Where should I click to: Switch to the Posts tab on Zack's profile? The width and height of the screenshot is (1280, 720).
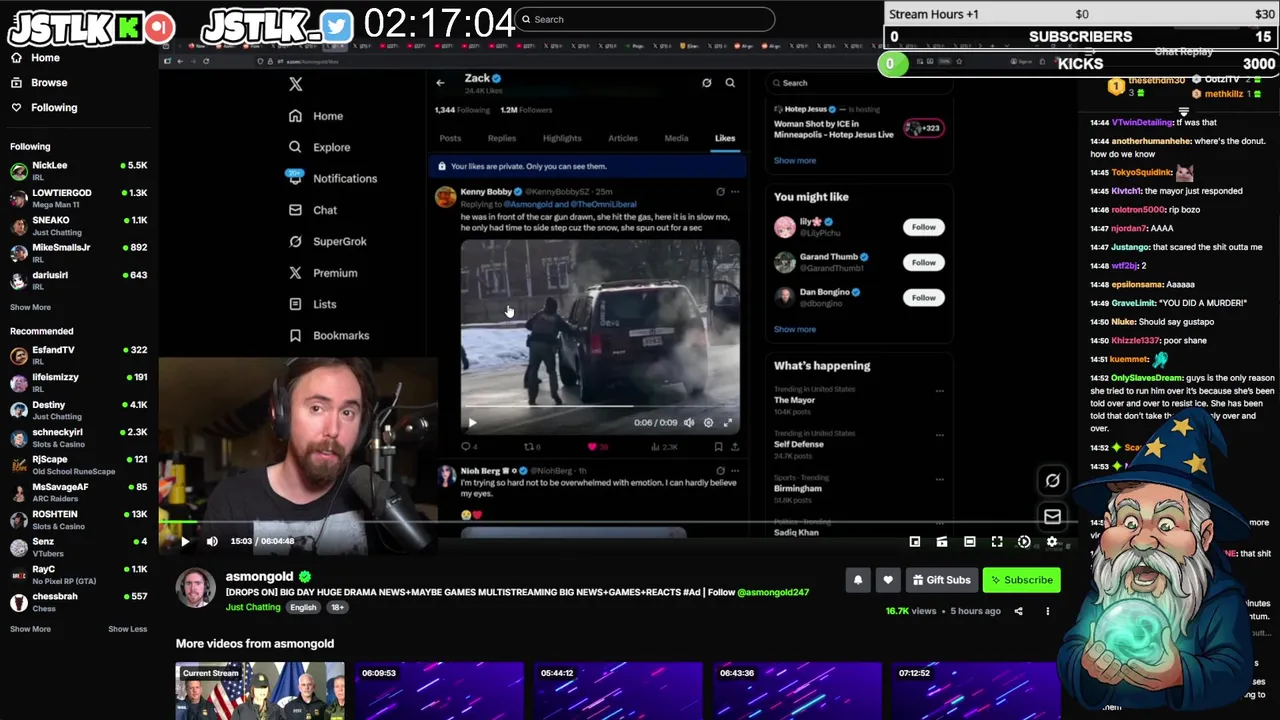450,138
